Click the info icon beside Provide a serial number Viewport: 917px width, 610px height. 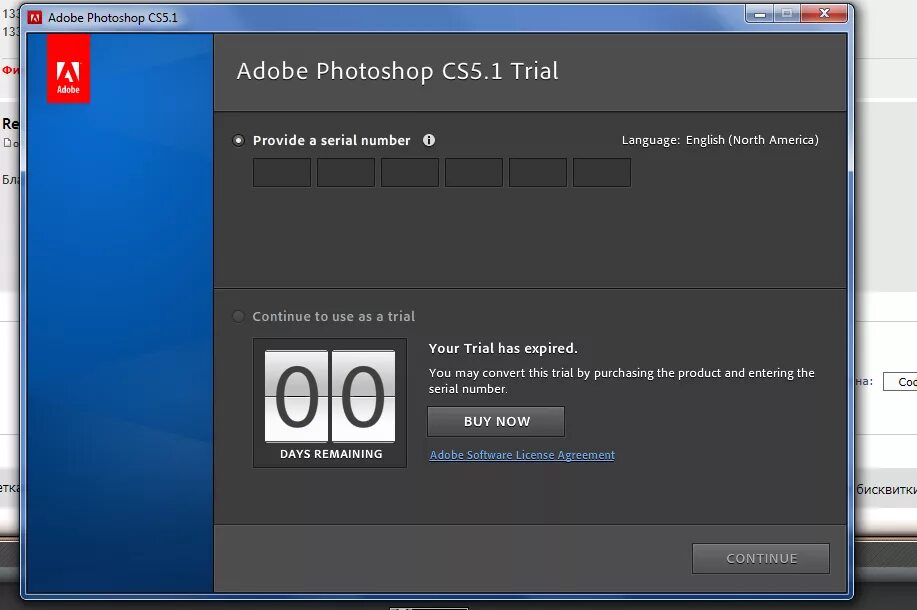click(428, 140)
